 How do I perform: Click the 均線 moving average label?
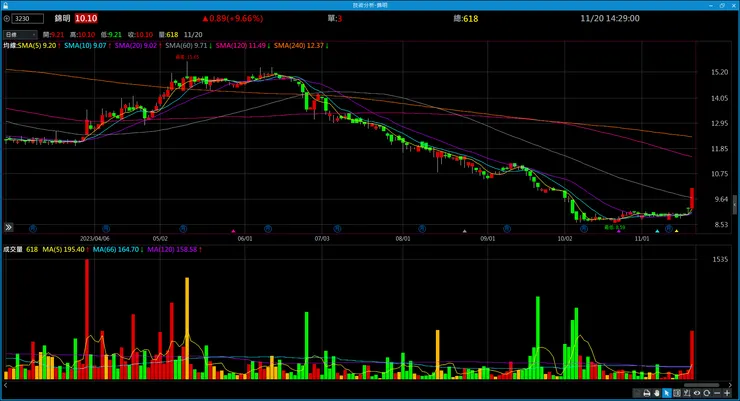pyautogui.click(x=10, y=46)
